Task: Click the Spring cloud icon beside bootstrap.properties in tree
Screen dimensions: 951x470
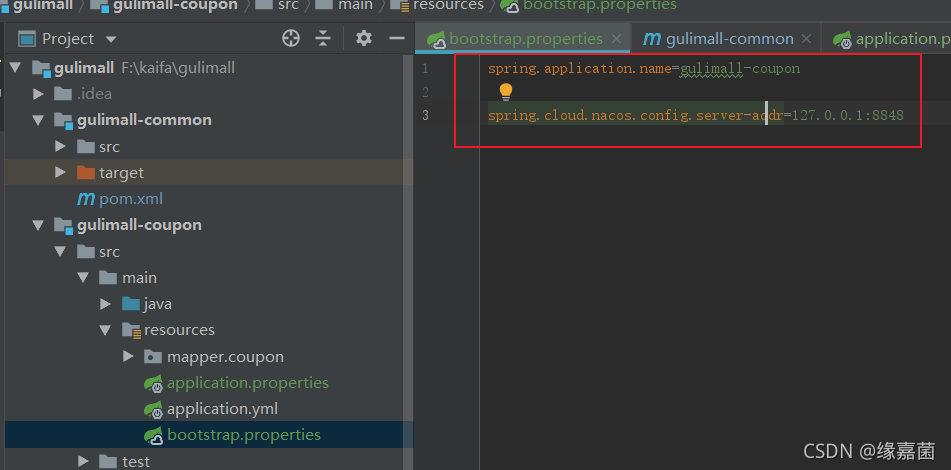Action: pyautogui.click(x=153, y=435)
